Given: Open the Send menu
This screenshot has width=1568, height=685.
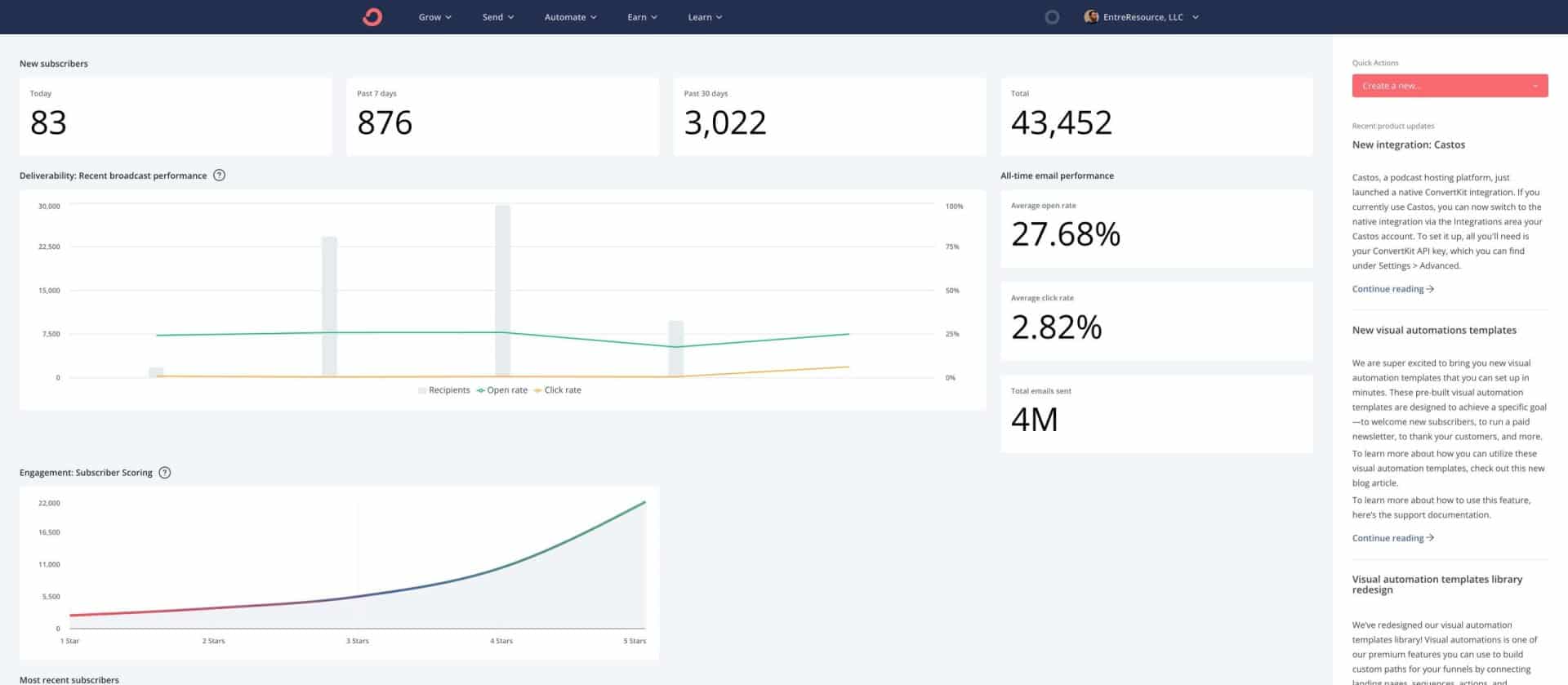Looking at the screenshot, I should 497,17.
